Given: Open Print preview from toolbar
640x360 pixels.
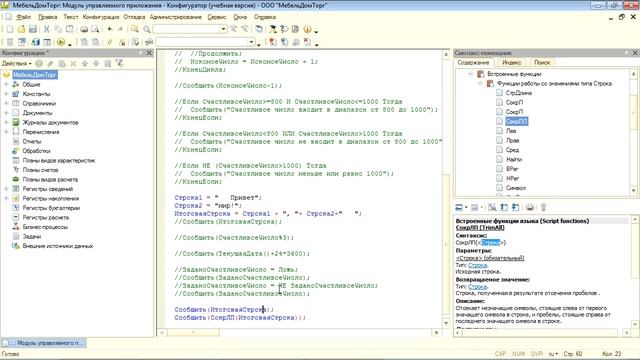Looking at the screenshot, I should point(95,29).
